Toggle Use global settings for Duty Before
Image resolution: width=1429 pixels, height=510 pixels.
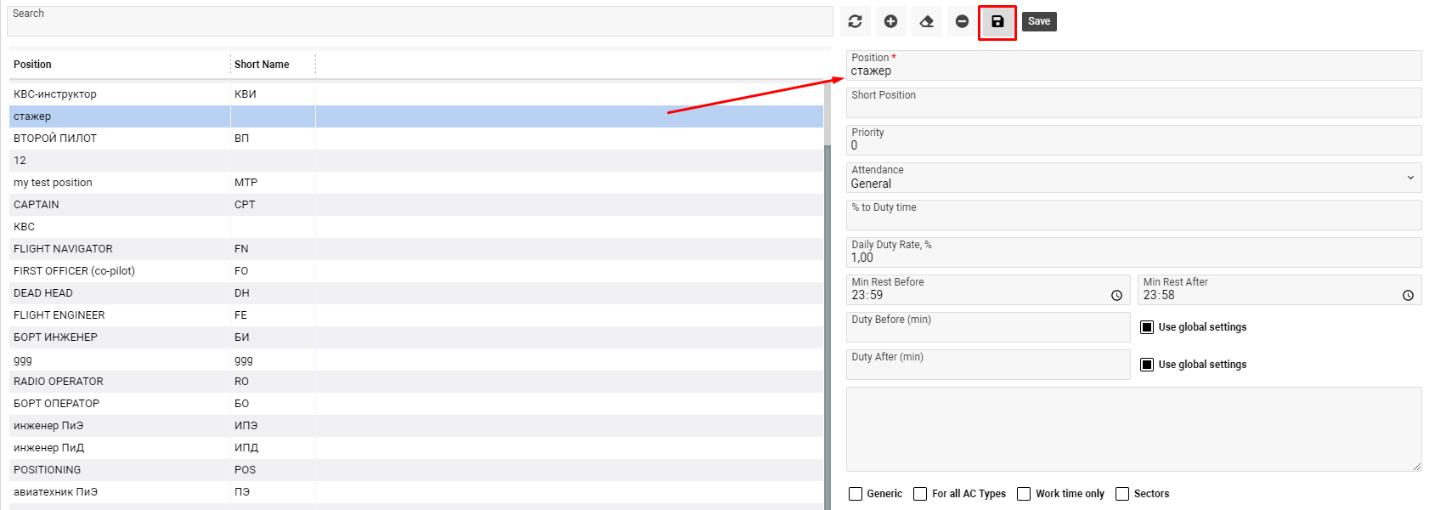pos(1148,327)
